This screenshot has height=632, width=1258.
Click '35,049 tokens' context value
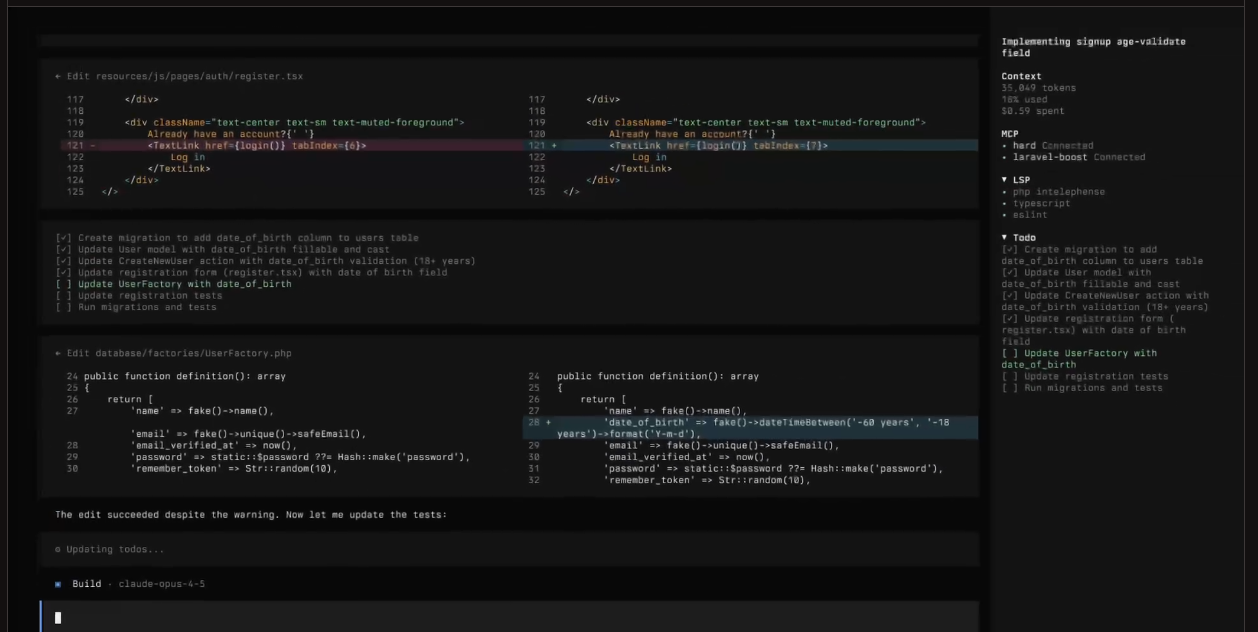coord(1038,88)
